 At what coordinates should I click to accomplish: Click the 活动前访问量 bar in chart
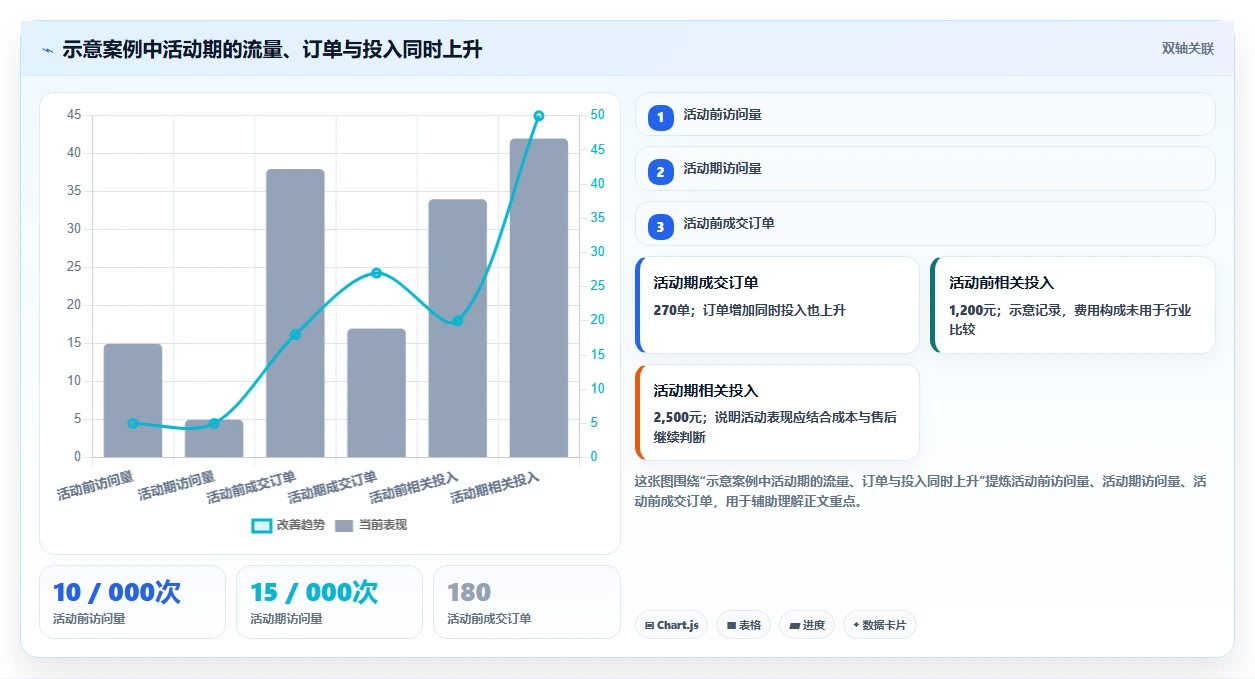point(133,400)
